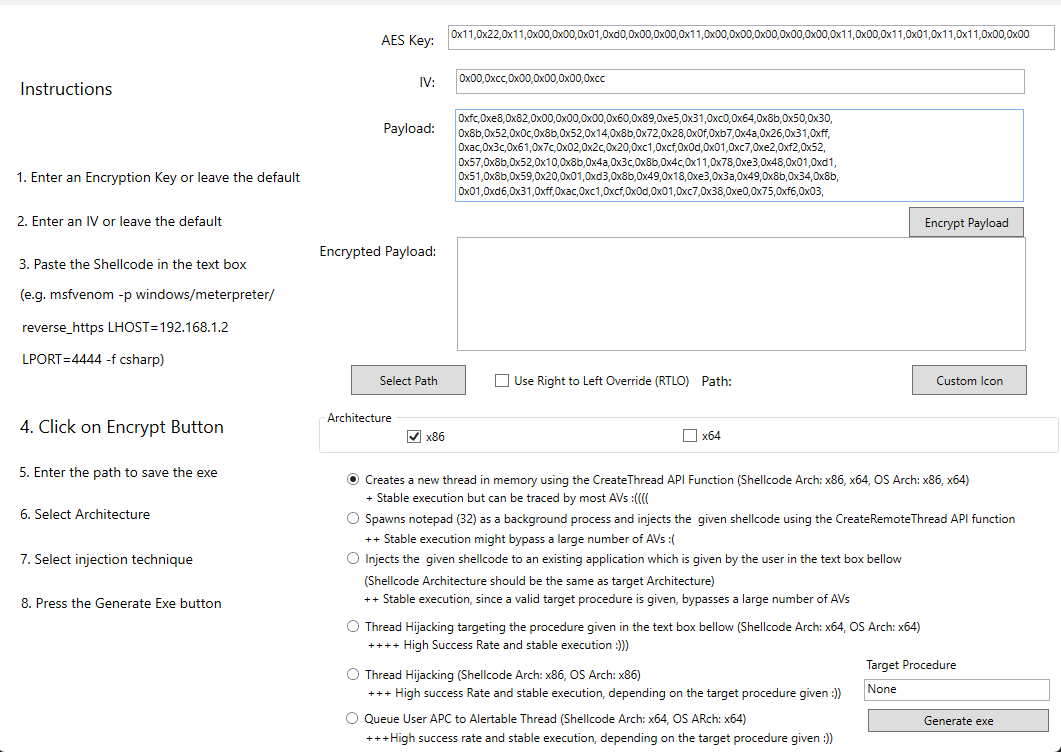Select Thread Hijacking x64 procedure option
Viewport: 1061px width, 752px height.
coord(353,626)
